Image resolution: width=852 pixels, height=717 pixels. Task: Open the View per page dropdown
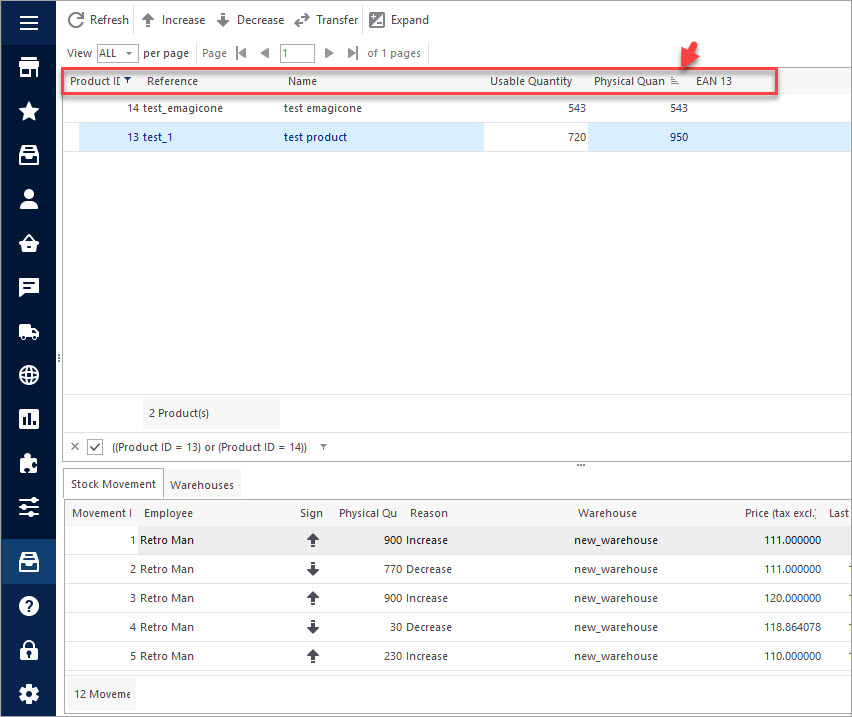click(x=117, y=53)
